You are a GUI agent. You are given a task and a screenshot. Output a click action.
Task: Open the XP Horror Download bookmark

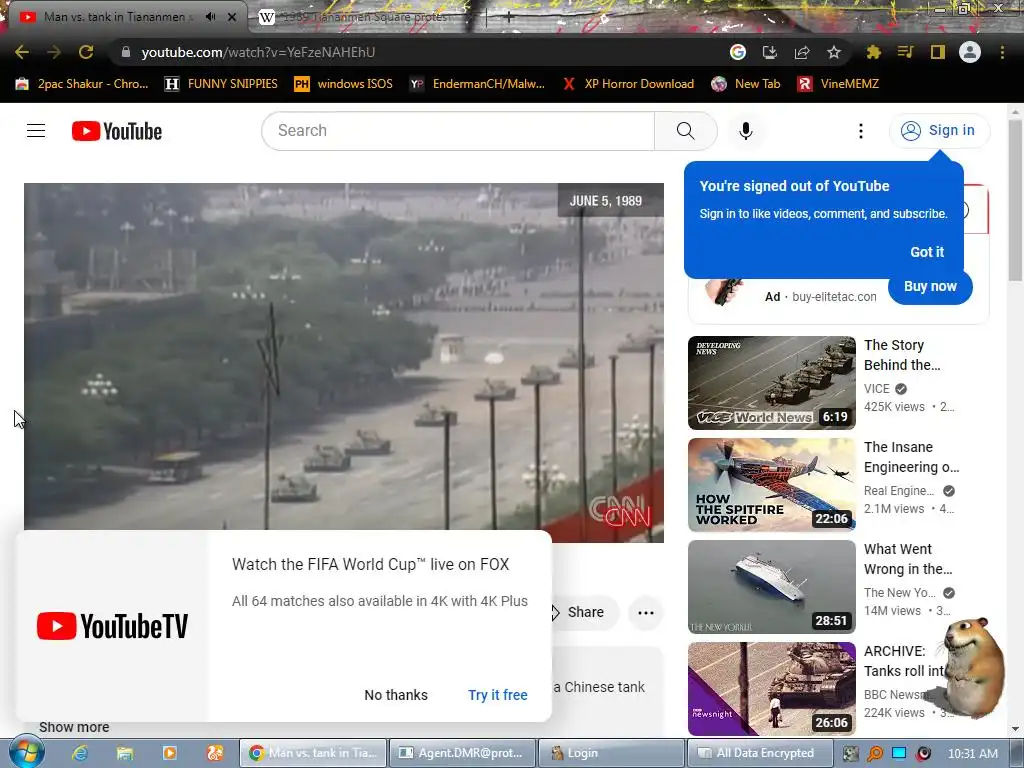pos(628,84)
